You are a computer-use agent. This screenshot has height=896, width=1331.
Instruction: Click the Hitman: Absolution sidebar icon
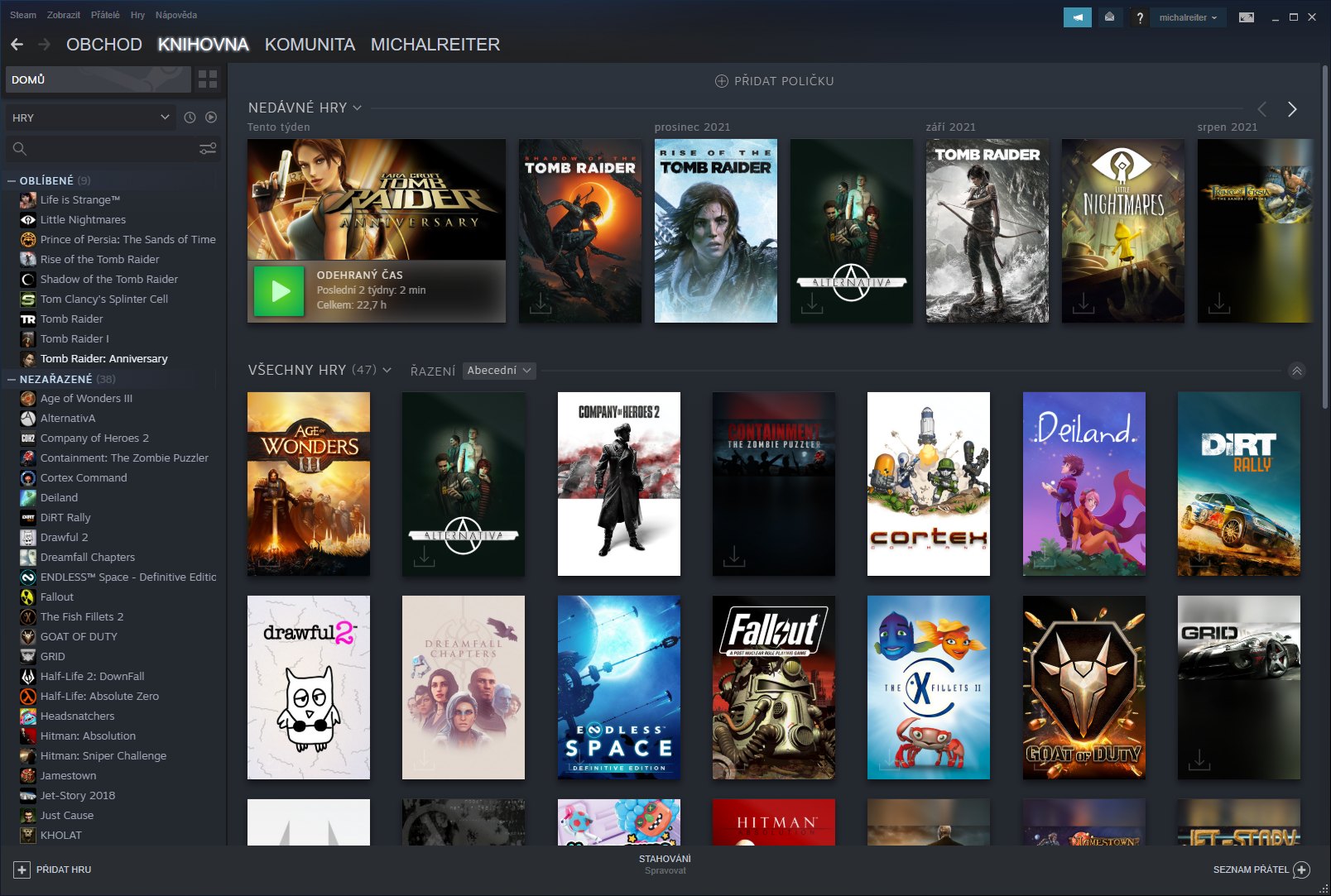[x=28, y=736]
